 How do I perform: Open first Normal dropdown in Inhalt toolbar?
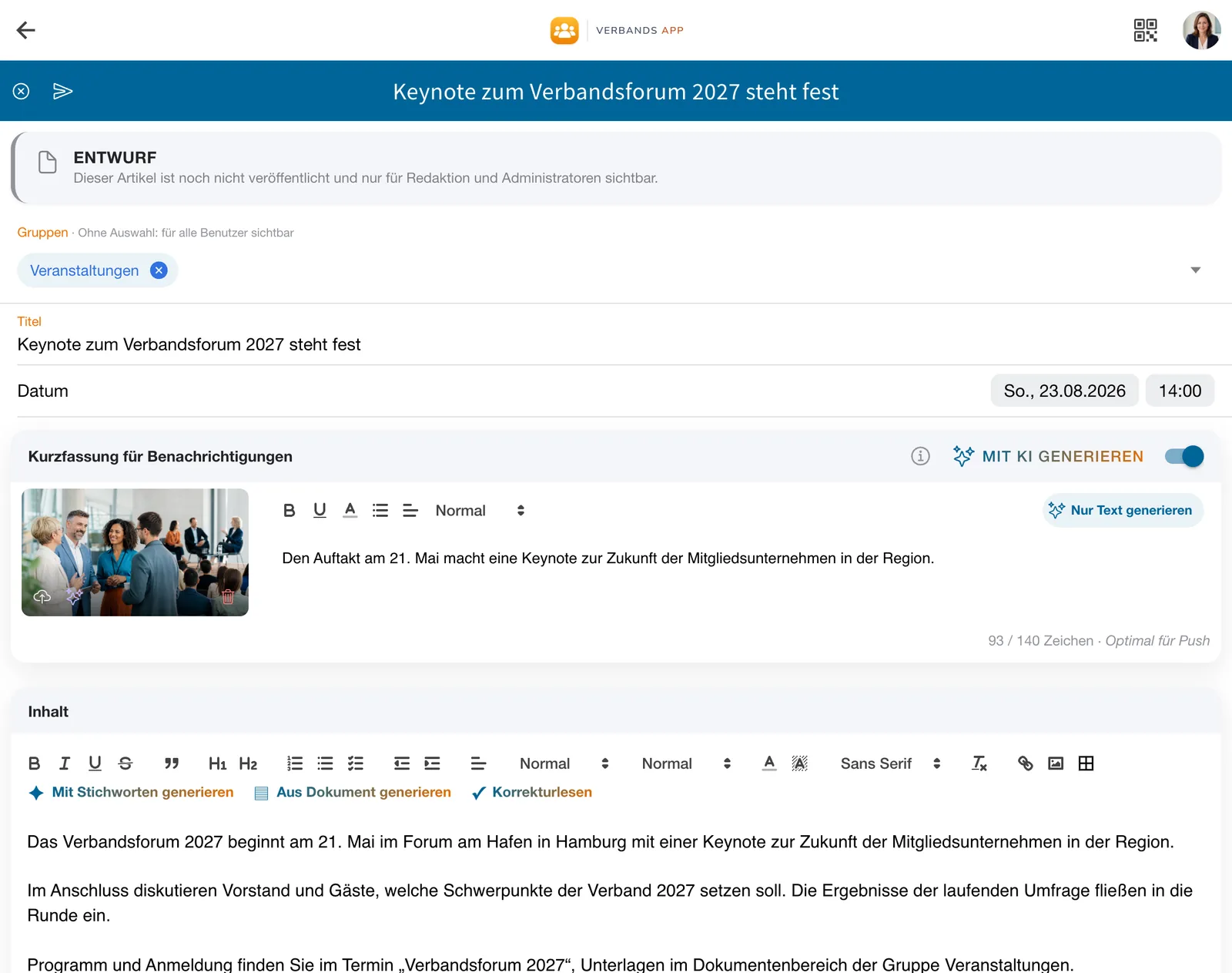point(564,763)
